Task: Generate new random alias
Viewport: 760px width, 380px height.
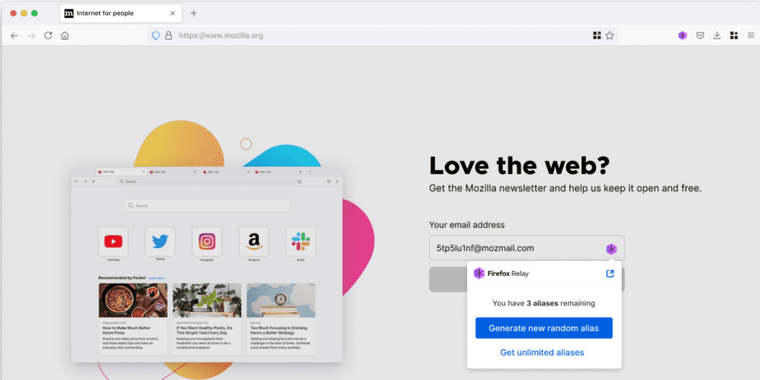Action: (x=544, y=328)
